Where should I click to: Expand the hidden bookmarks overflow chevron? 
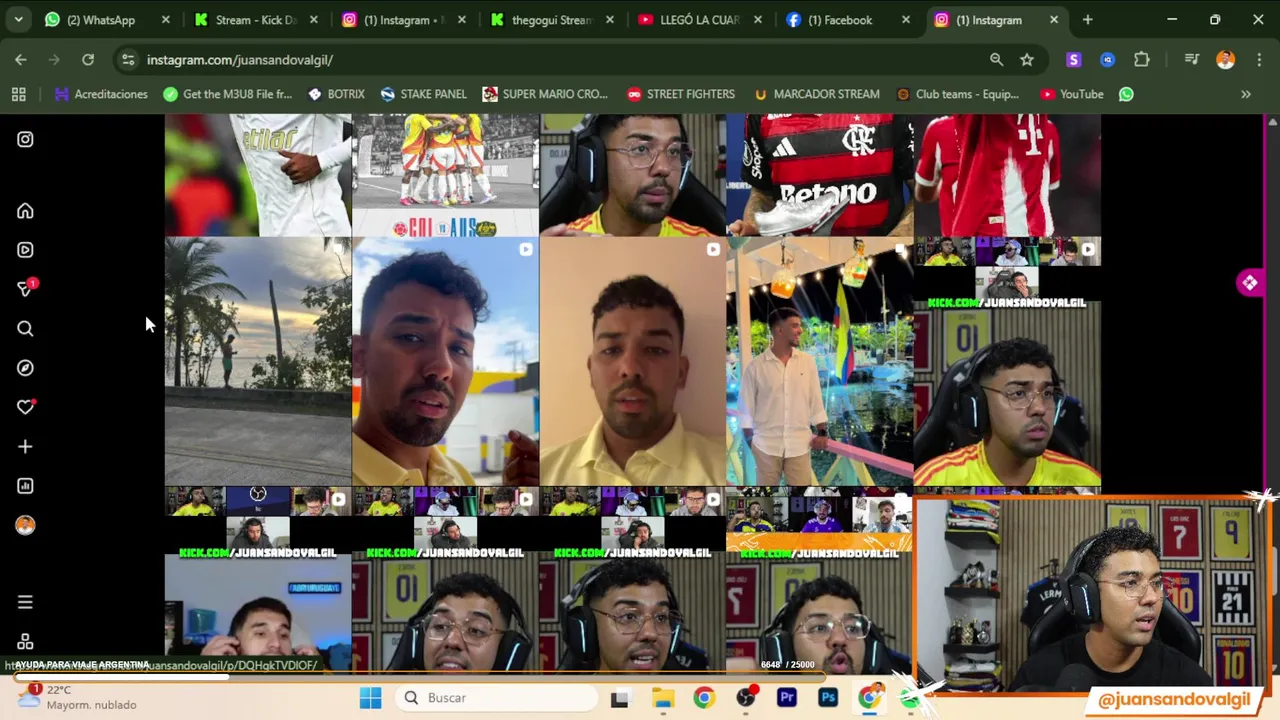[1246, 94]
